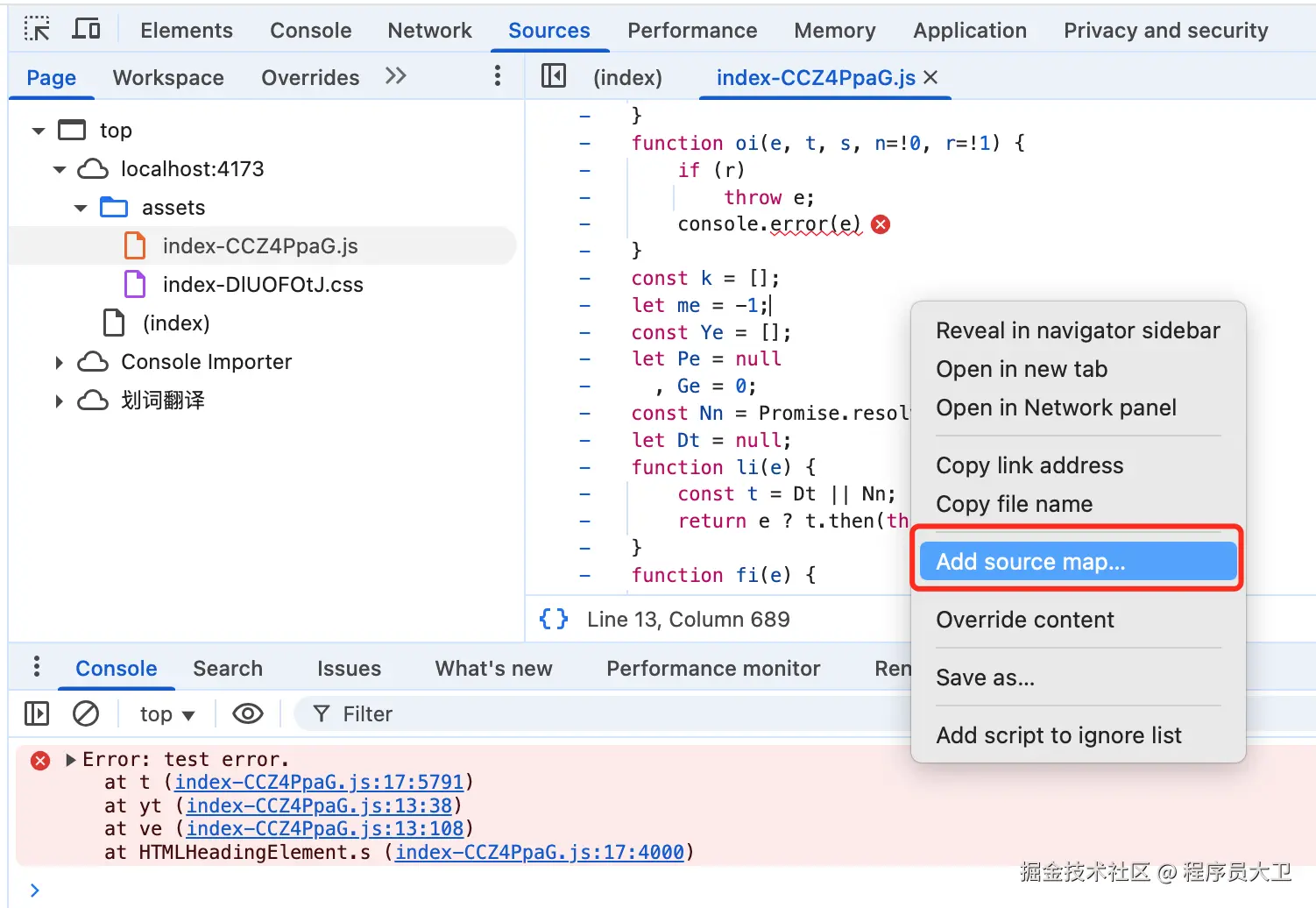Activate the inspect element picker icon
The width and height of the screenshot is (1316, 908).
[x=37, y=30]
